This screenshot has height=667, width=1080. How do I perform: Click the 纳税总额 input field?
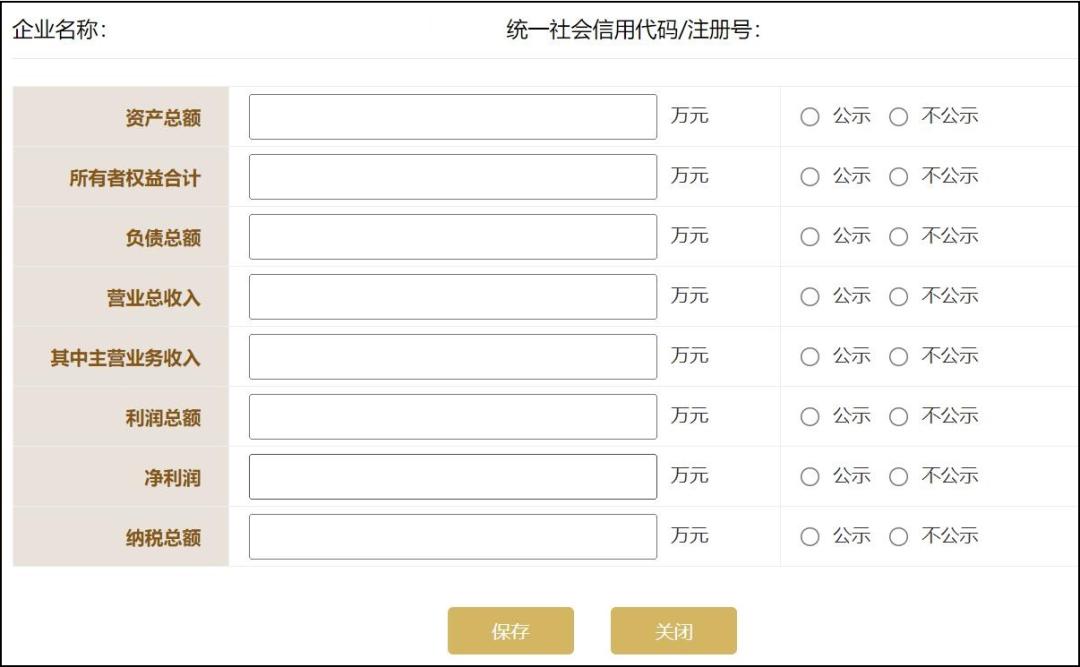pyautogui.click(x=452, y=536)
